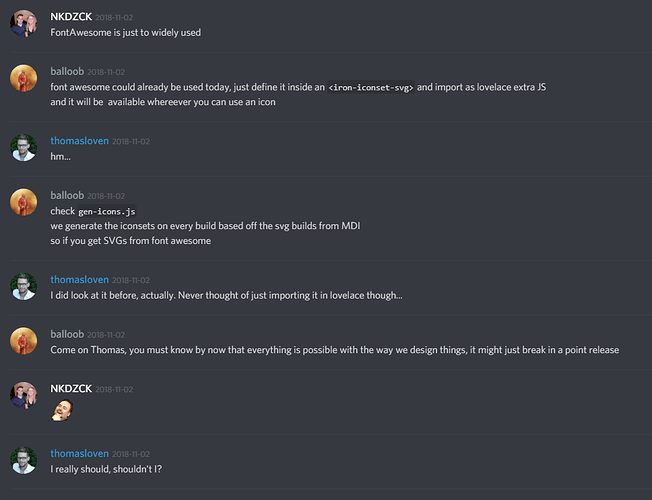The width and height of the screenshot is (652, 500).
Task: Click thomasloven's avatar next to "hm..."
Action: click(24, 148)
